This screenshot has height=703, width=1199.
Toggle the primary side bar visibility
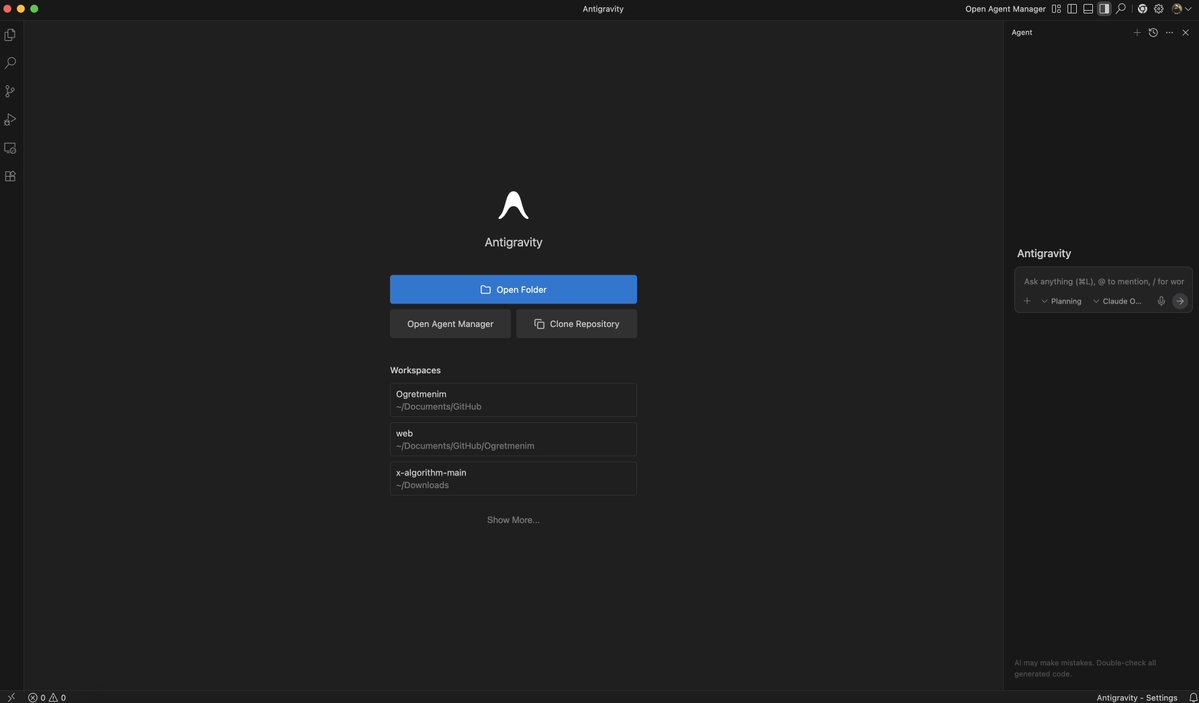click(x=1072, y=9)
